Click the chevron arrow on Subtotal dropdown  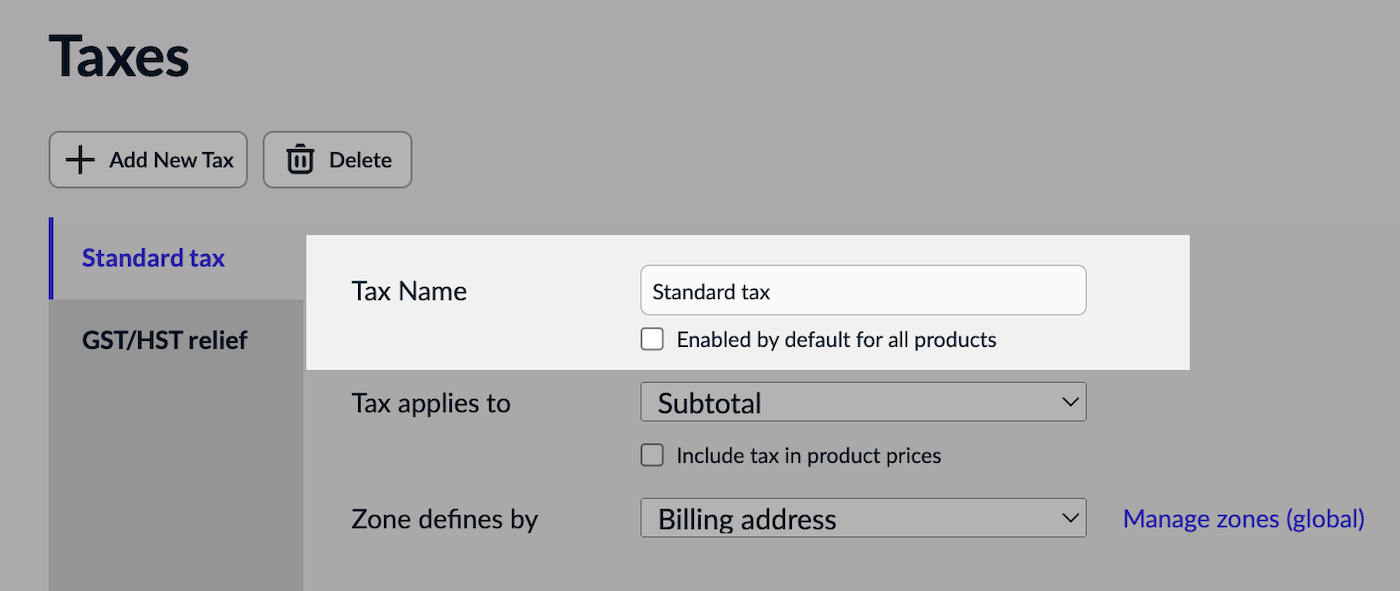point(1069,403)
